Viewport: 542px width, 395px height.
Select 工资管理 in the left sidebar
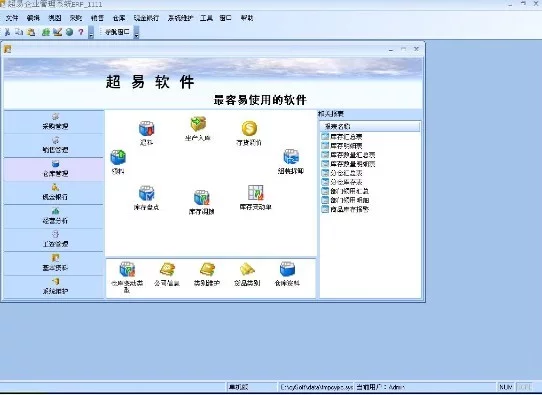pos(54,240)
